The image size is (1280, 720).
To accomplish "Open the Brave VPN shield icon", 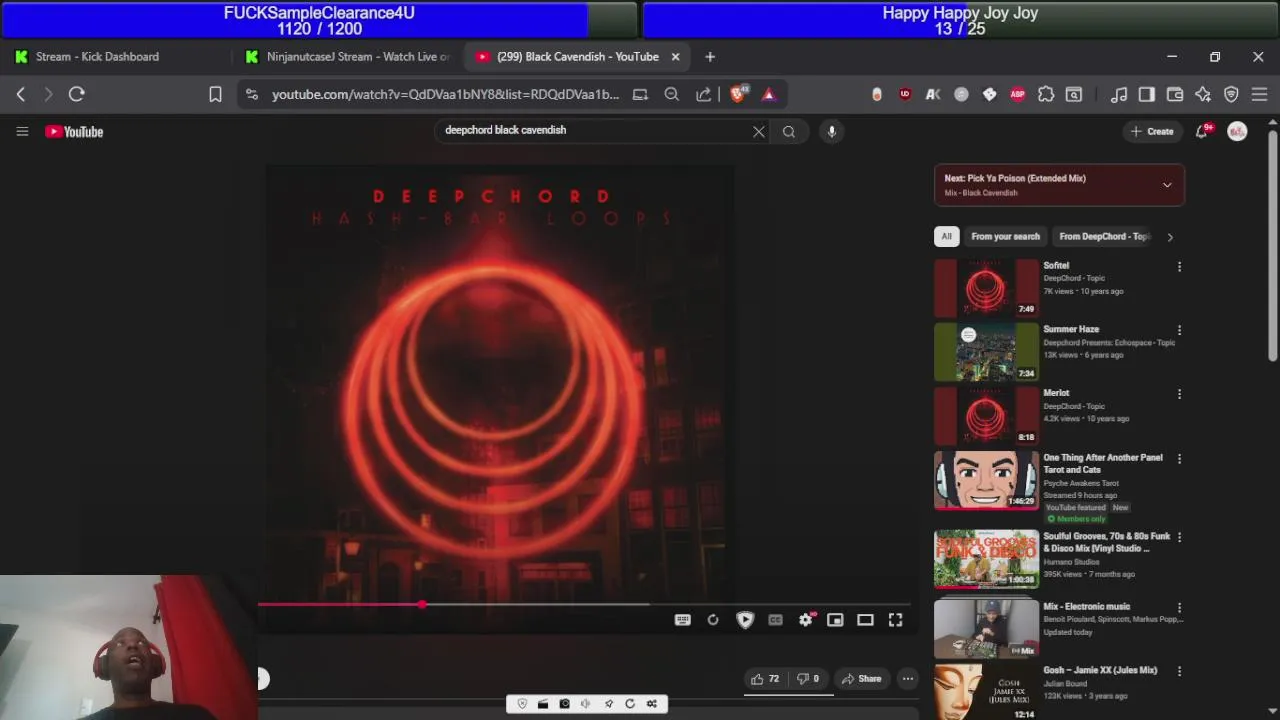I will [x=1231, y=94].
